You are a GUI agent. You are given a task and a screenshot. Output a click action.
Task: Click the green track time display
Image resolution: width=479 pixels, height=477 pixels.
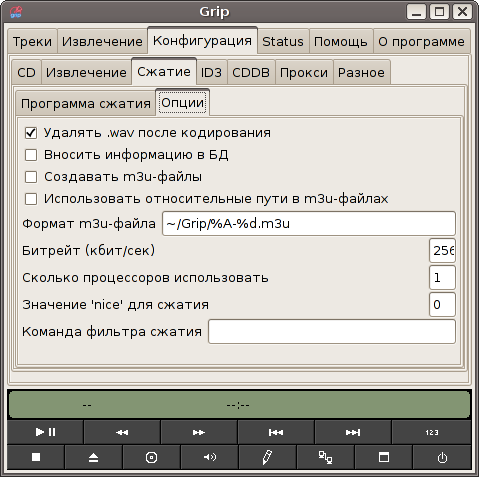pyautogui.click(x=239, y=405)
